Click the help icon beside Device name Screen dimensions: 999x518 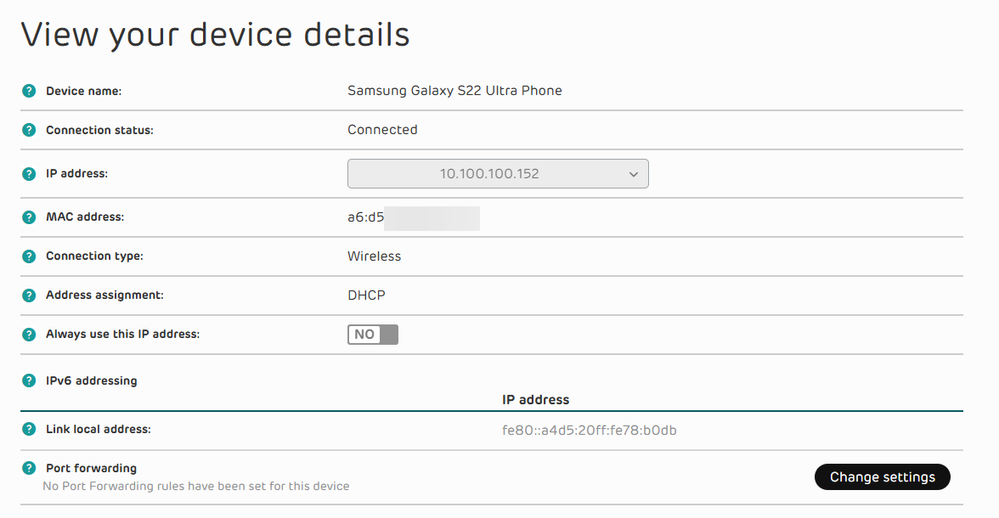click(x=29, y=91)
